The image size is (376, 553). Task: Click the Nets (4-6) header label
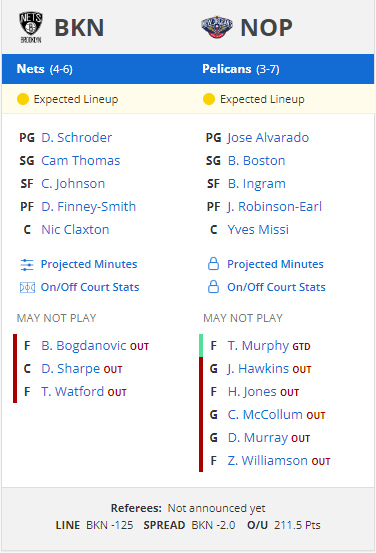click(x=44, y=69)
